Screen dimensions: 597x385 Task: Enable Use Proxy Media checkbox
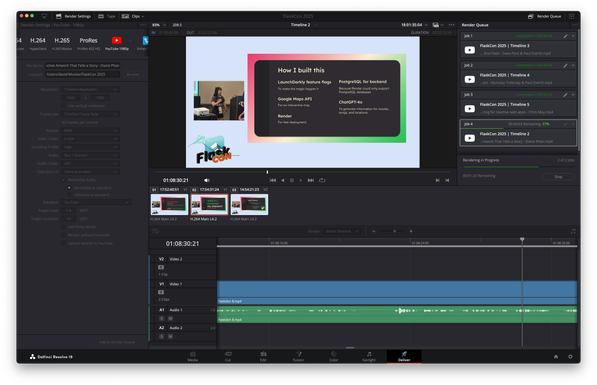click(64, 227)
